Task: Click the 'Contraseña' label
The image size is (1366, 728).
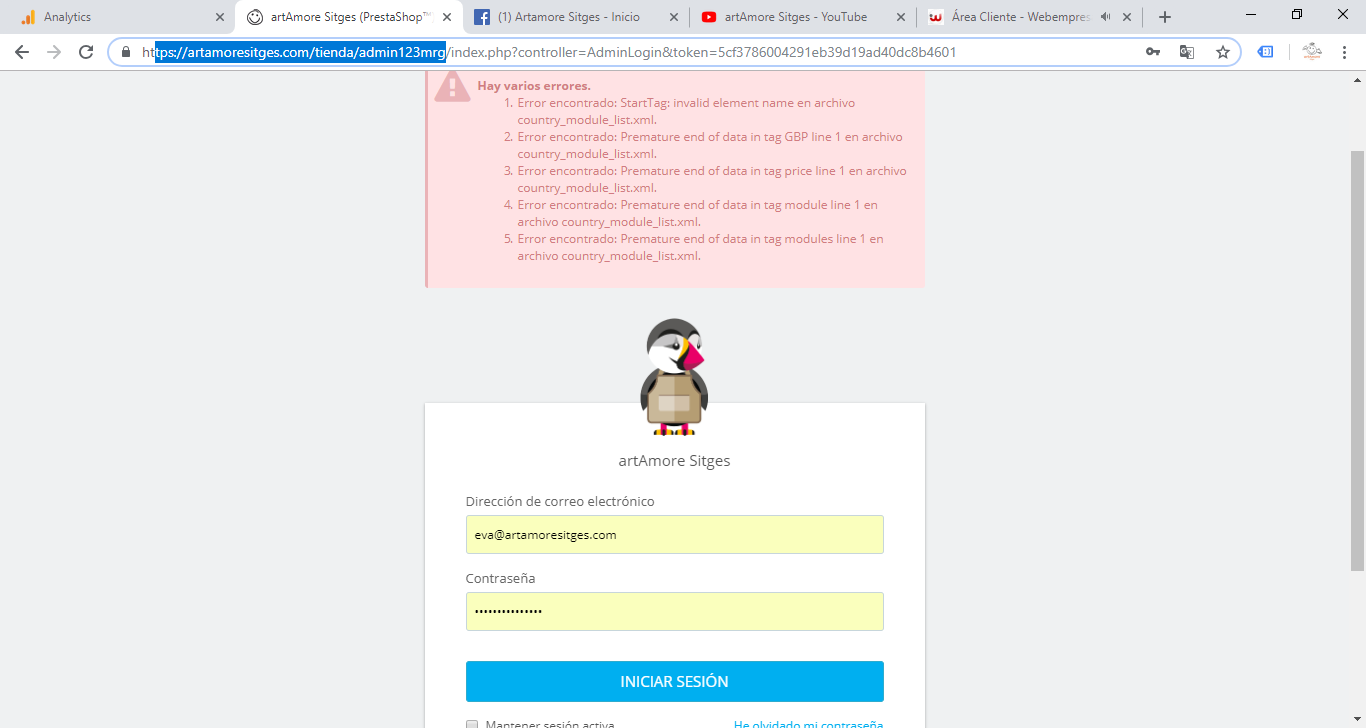Action: coord(500,578)
